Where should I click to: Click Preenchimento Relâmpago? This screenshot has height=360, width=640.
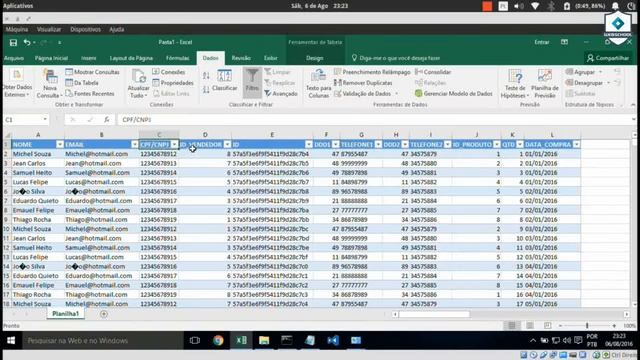[372, 72]
